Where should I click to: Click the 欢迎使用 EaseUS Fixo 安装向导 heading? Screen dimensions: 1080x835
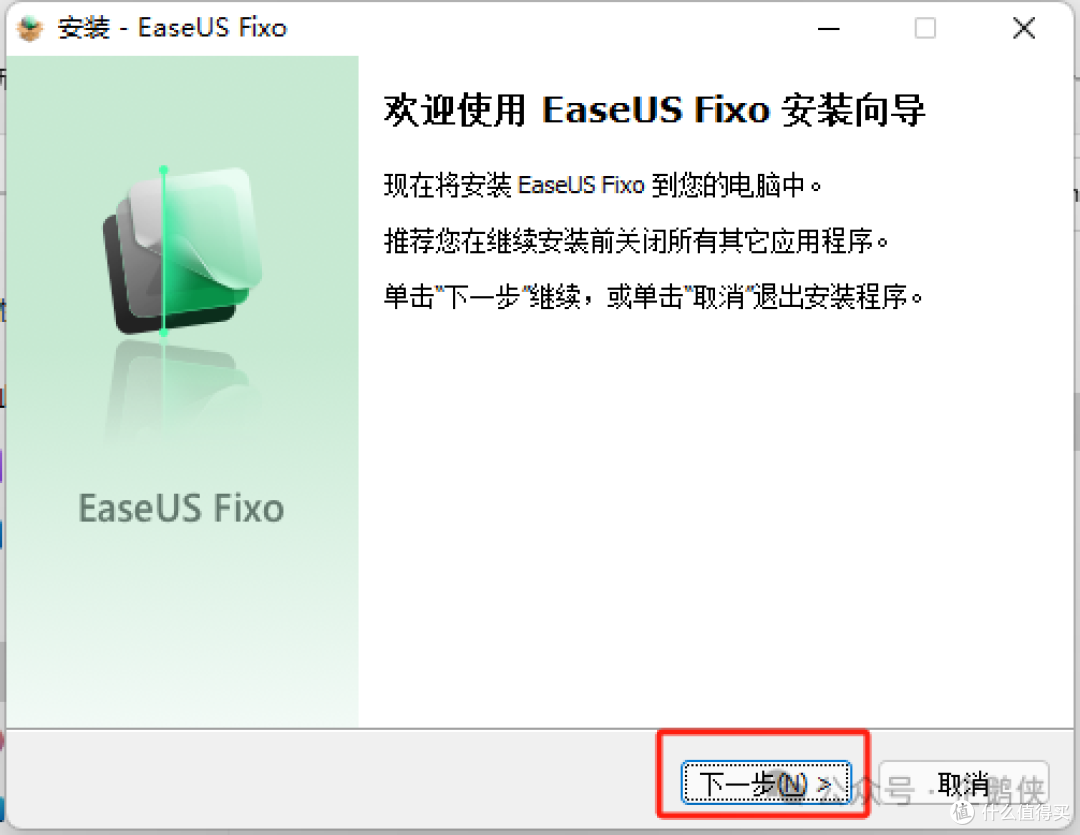(654, 110)
